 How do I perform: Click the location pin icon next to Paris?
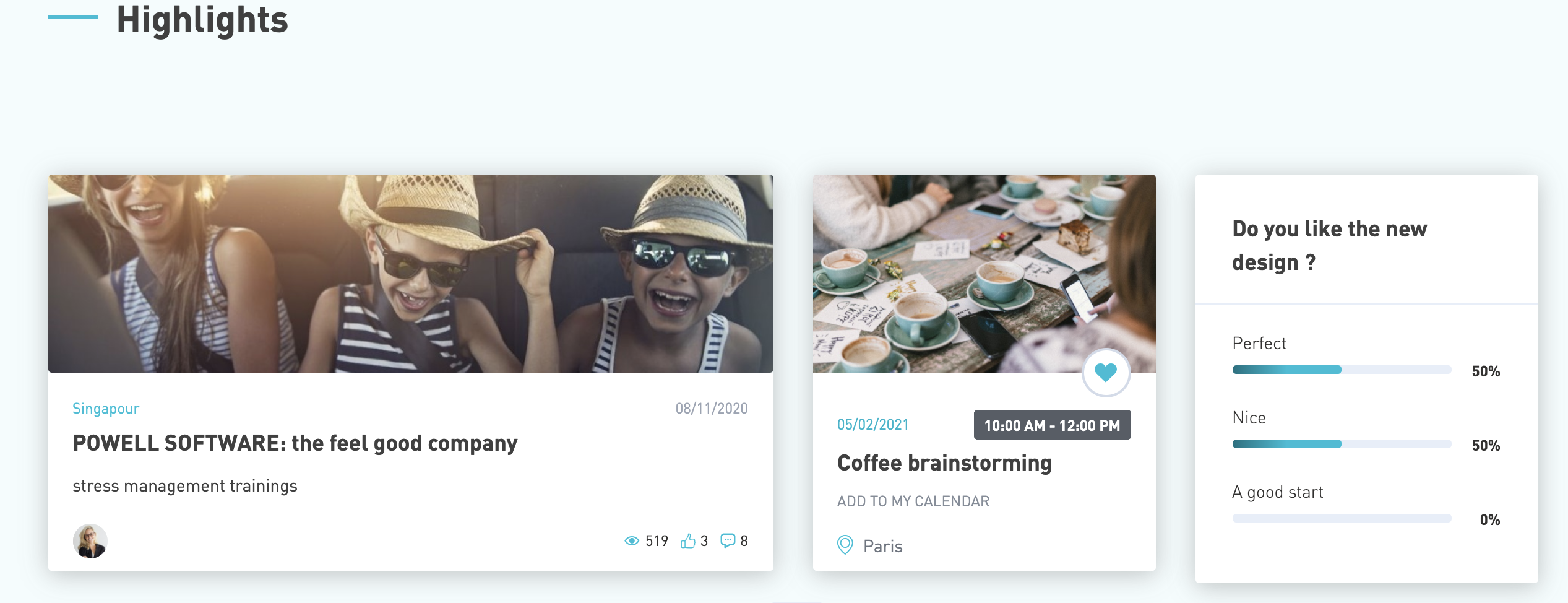tap(845, 545)
